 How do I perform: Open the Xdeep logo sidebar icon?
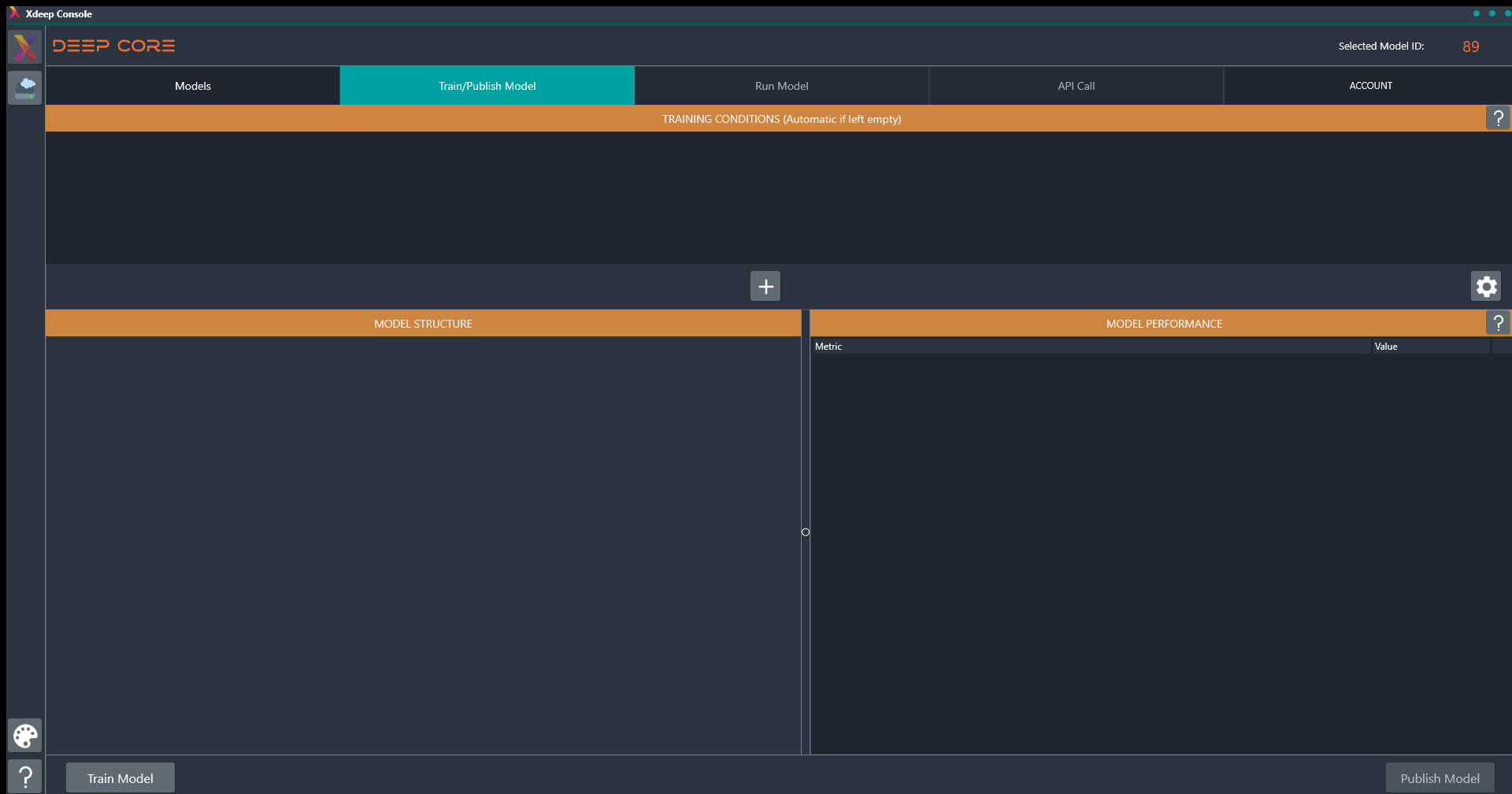pos(24,47)
